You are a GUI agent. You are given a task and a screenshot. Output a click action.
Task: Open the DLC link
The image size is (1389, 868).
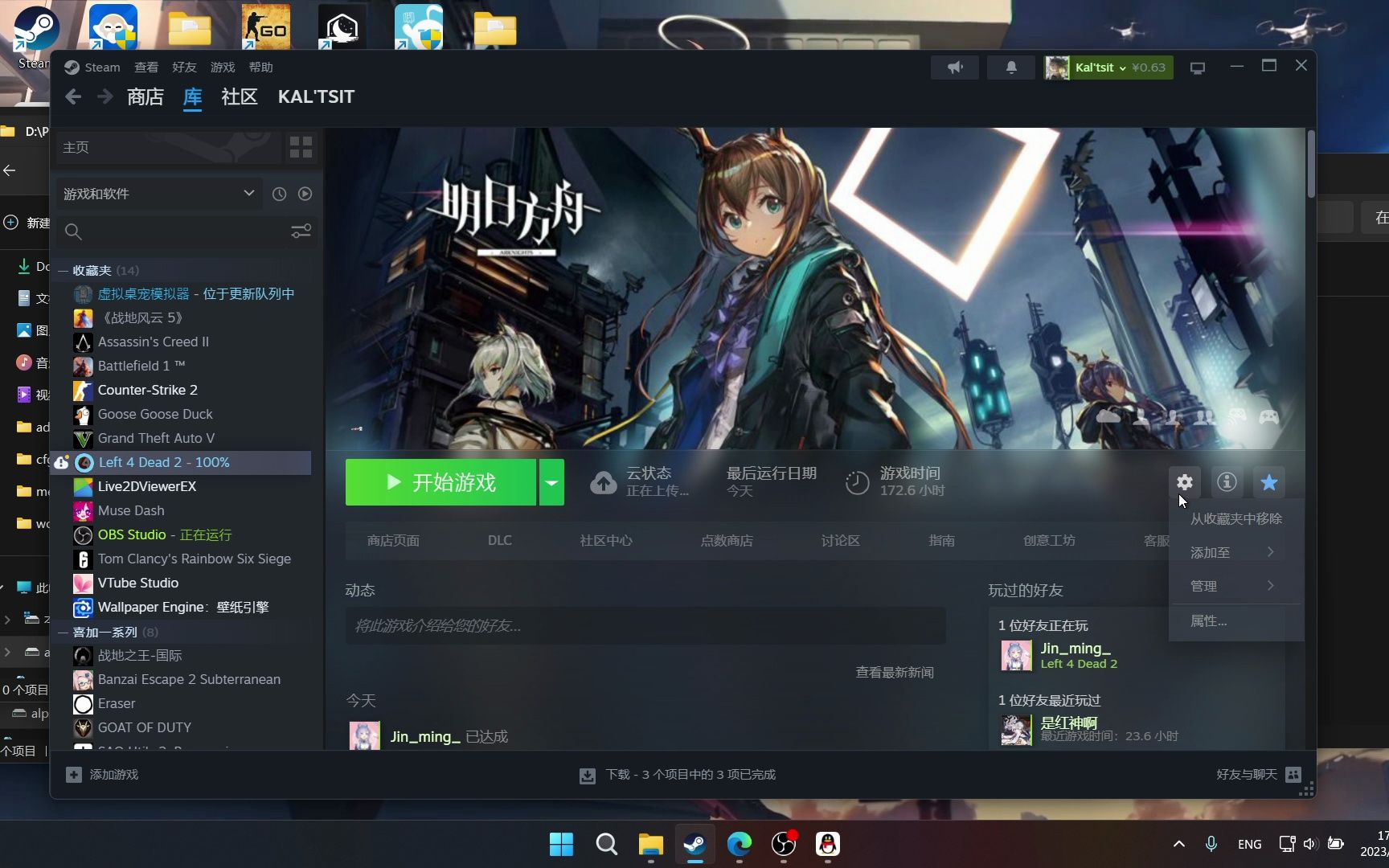coord(499,541)
